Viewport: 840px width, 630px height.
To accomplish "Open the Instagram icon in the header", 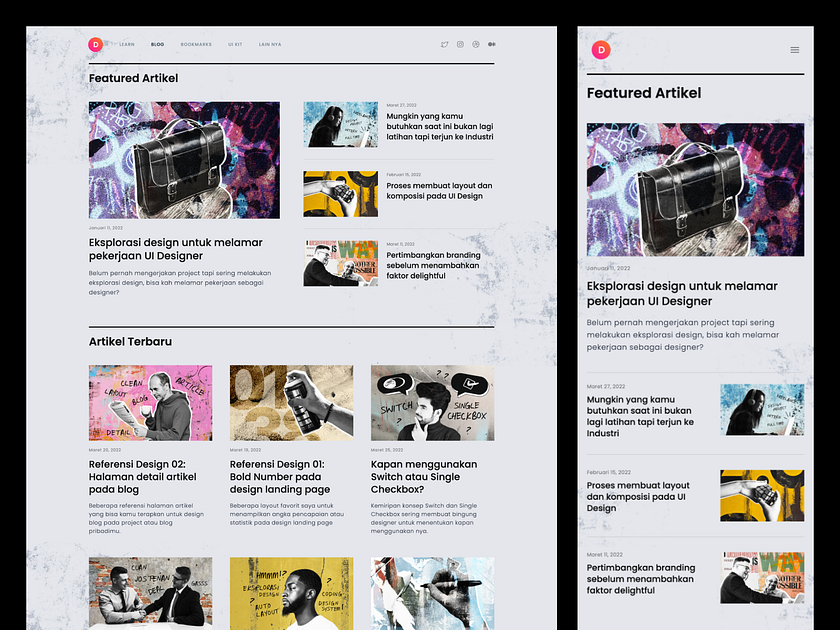I will tap(460, 44).
